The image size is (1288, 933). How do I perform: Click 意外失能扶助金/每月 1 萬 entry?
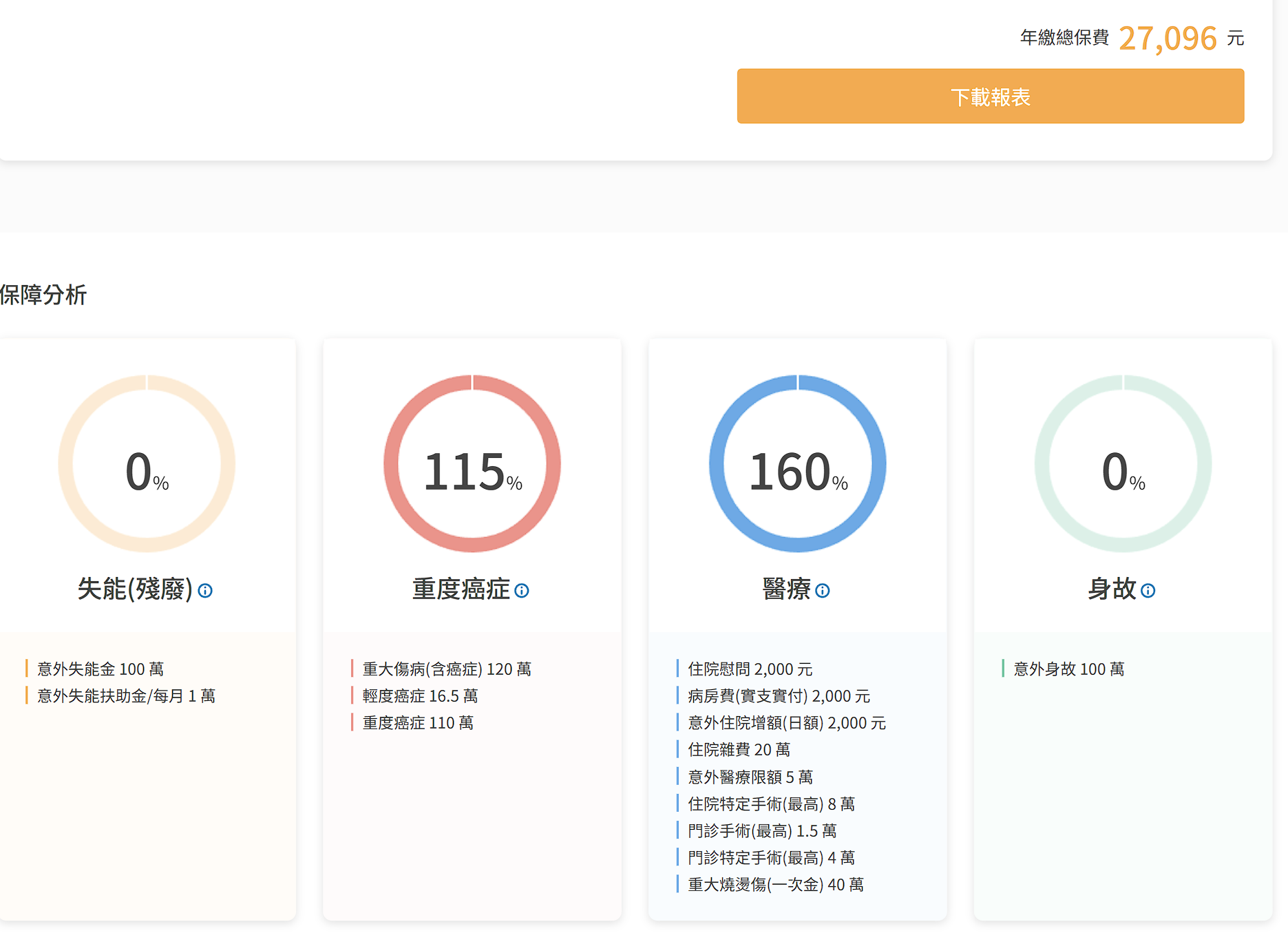pyautogui.click(x=126, y=696)
